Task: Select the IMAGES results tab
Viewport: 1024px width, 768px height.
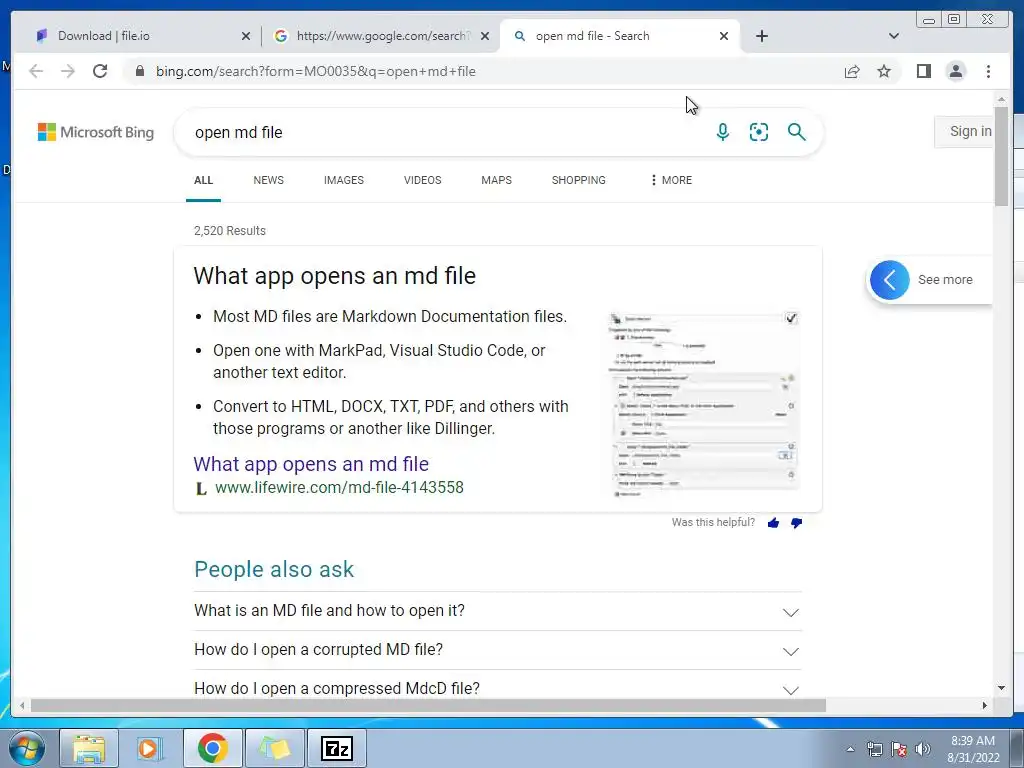Action: click(344, 180)
